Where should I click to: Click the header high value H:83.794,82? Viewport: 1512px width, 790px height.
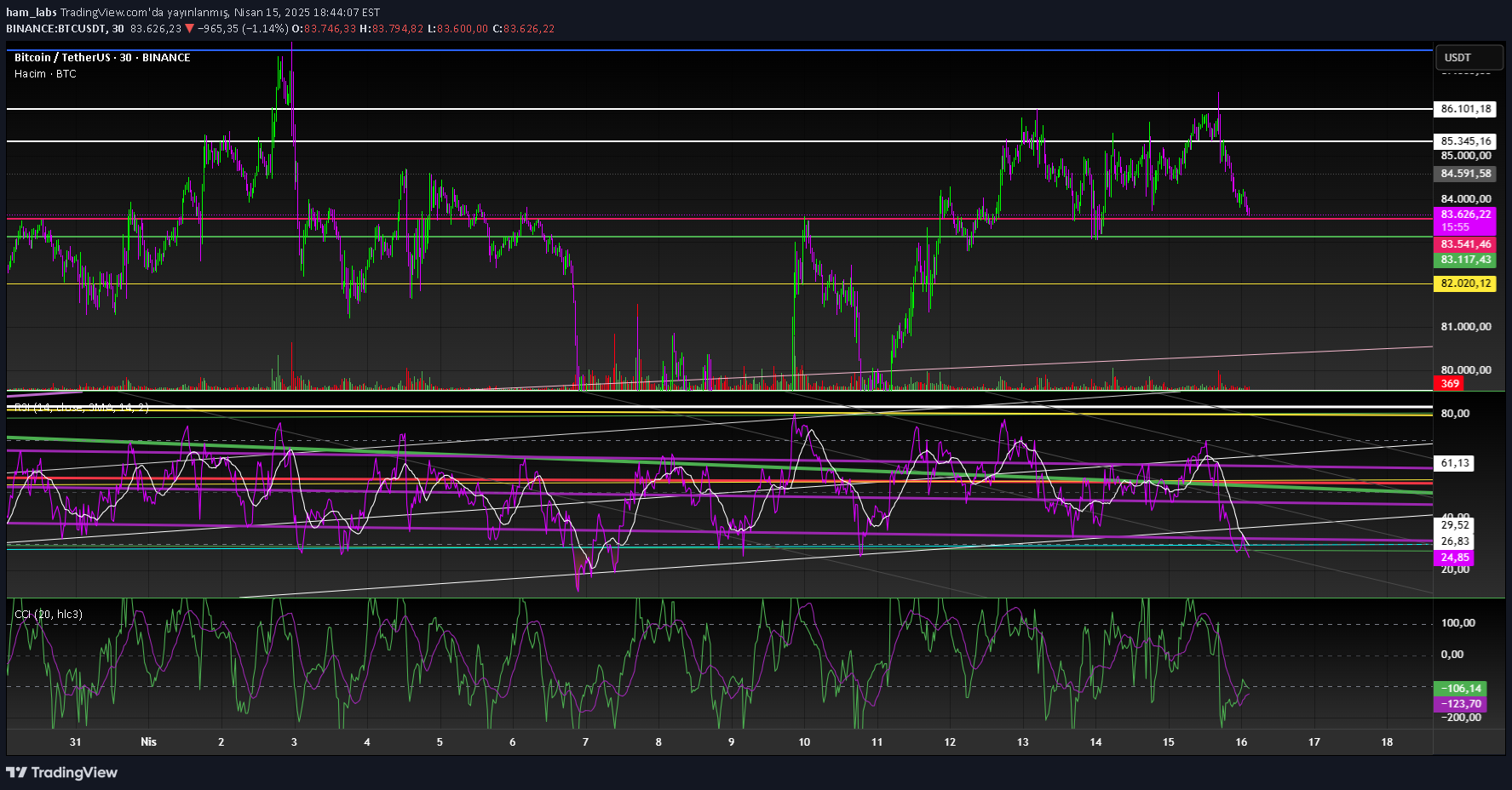click(392, 29)
